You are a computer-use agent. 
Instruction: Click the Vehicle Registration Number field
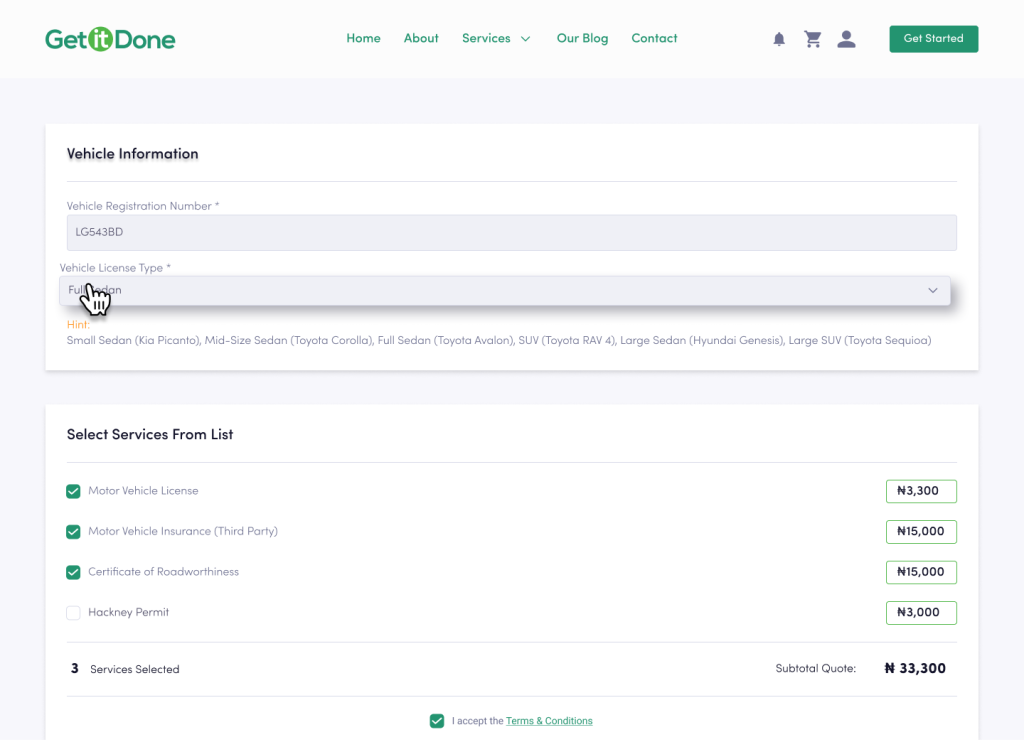(x=511, y=233)
